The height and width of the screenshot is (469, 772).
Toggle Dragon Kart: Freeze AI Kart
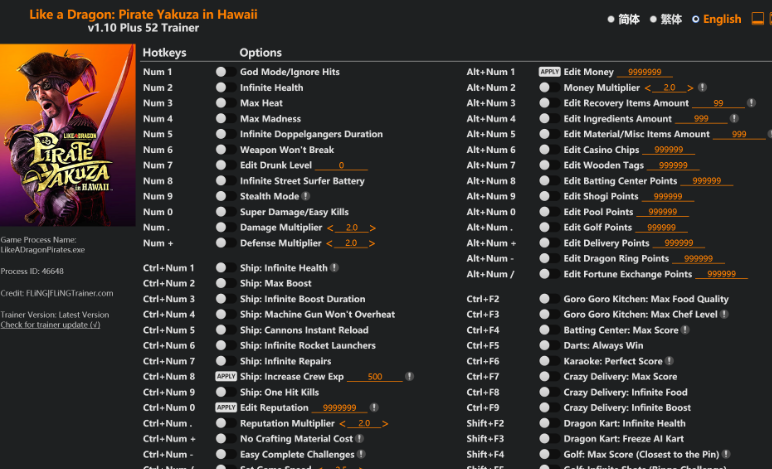(x=548, y=438)
